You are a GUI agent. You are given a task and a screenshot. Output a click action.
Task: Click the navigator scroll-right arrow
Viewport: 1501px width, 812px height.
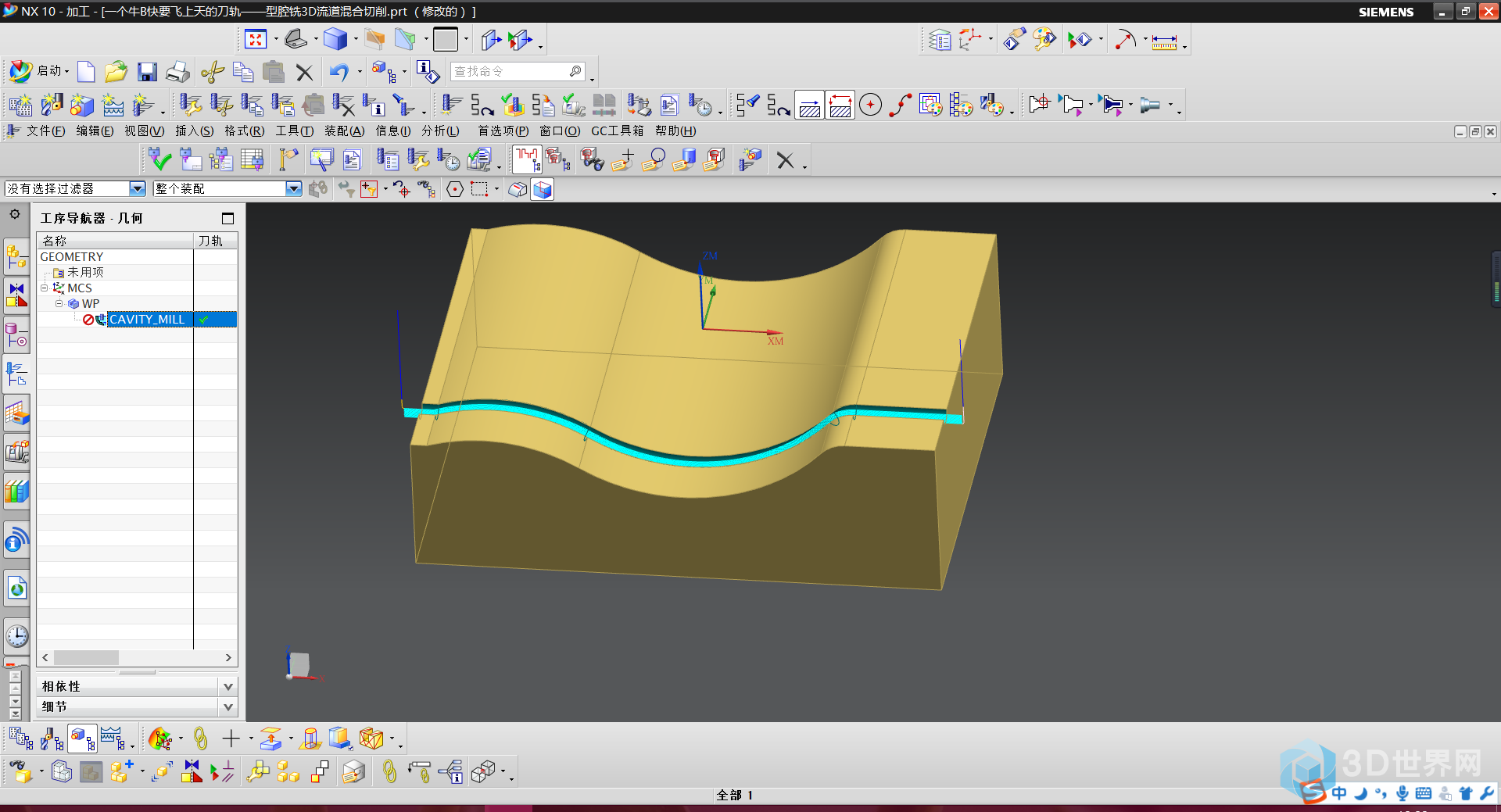[x=228, y=658]
